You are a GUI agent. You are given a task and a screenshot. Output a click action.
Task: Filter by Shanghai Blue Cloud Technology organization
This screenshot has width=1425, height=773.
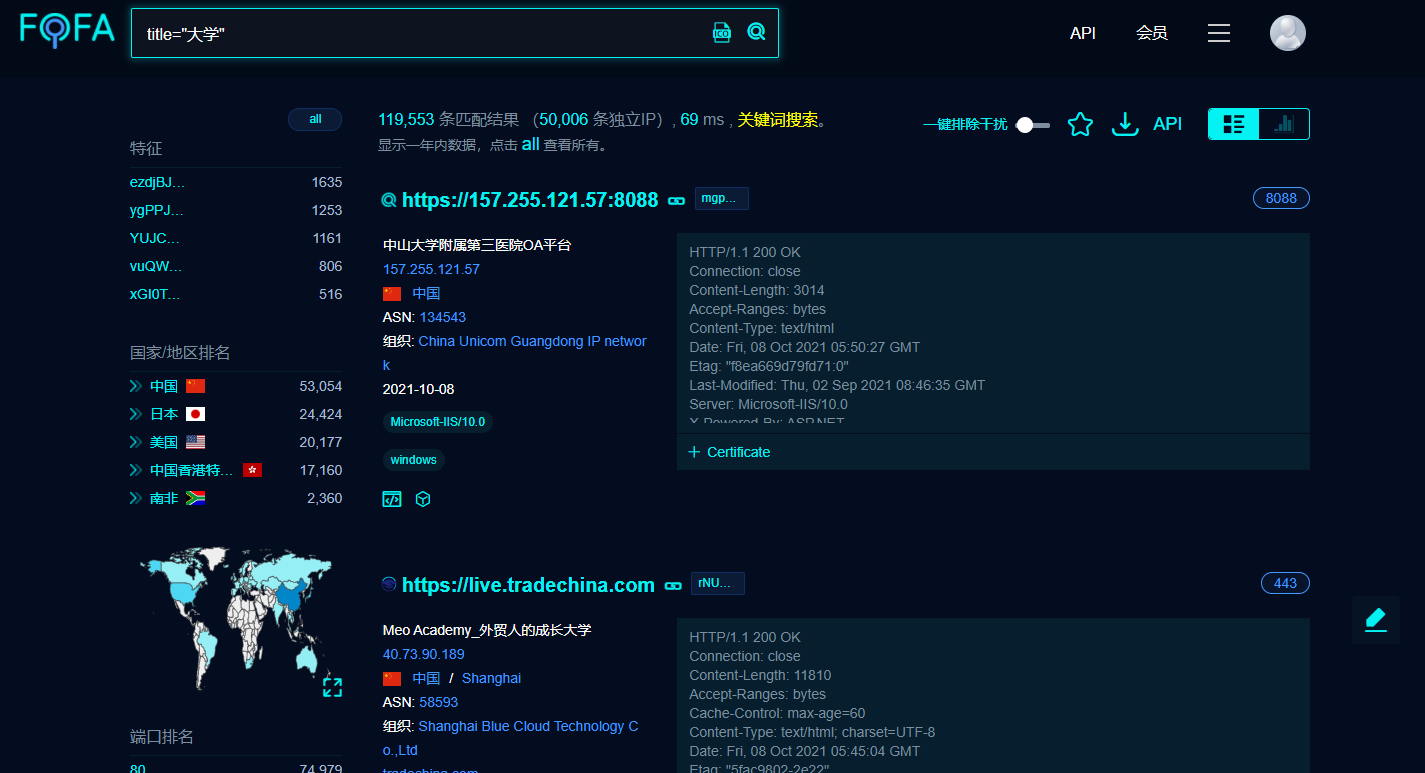[x=511, y=738]
